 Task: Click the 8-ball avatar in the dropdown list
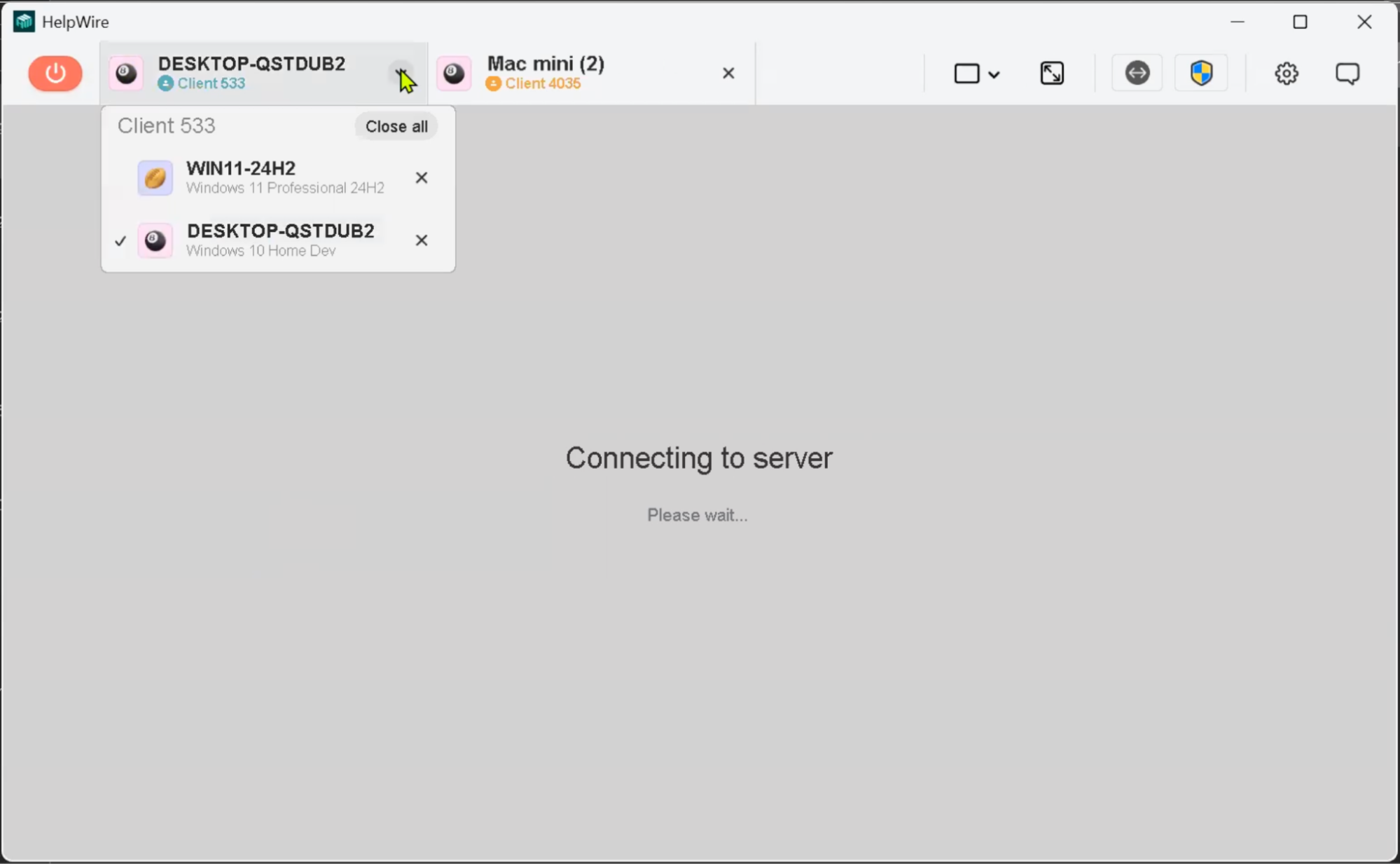(x=155, y=240)
